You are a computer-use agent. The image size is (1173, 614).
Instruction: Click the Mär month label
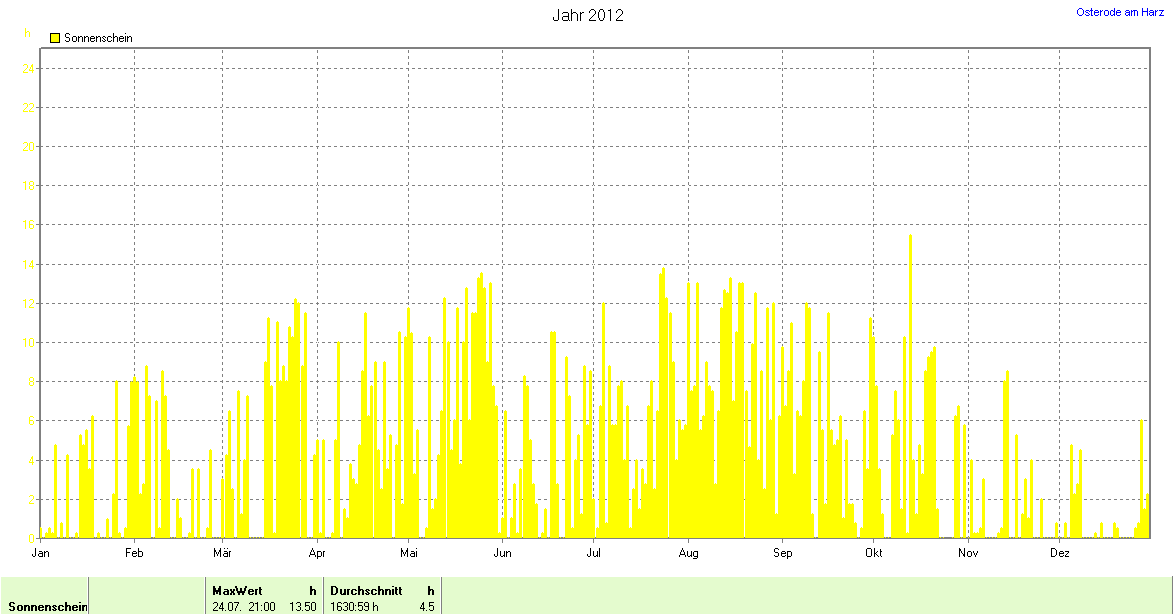click(x=222, y=552)
